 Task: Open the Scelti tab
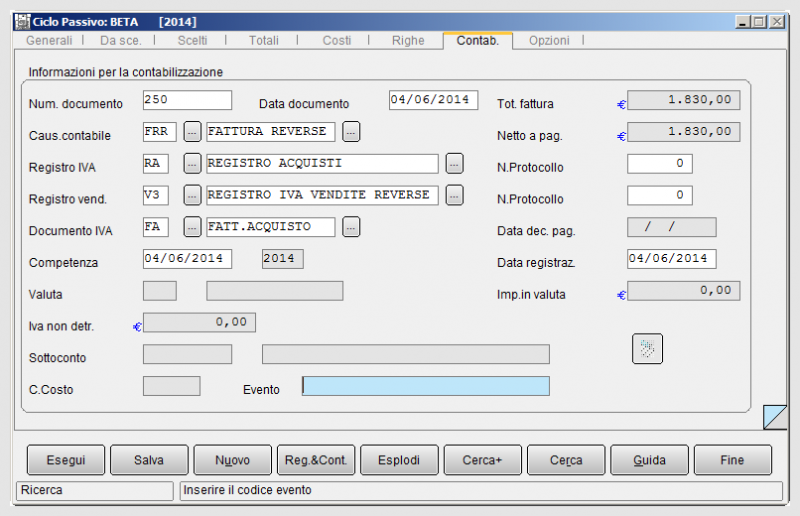[192, 40]
